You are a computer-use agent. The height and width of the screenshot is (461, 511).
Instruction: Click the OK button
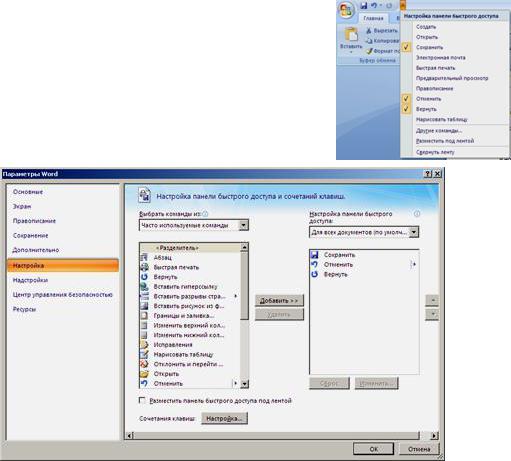(x=374, y=449)
